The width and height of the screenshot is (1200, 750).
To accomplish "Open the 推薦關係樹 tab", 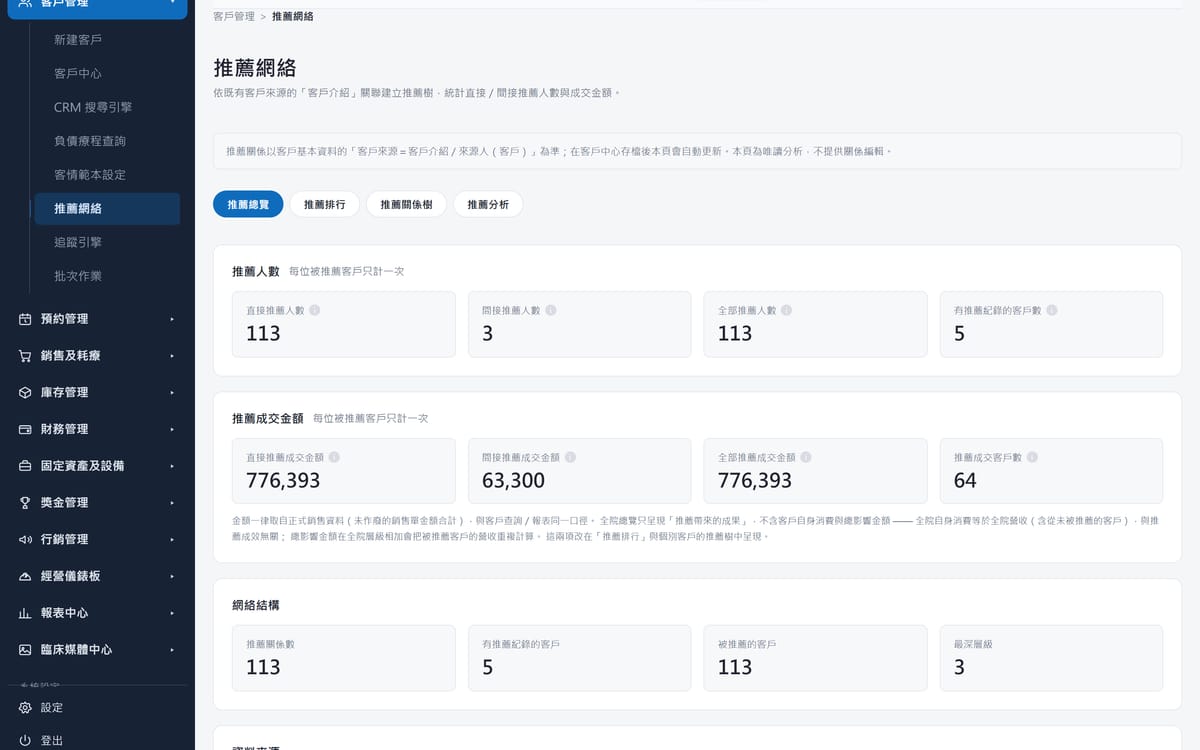I will click(407, 204).
